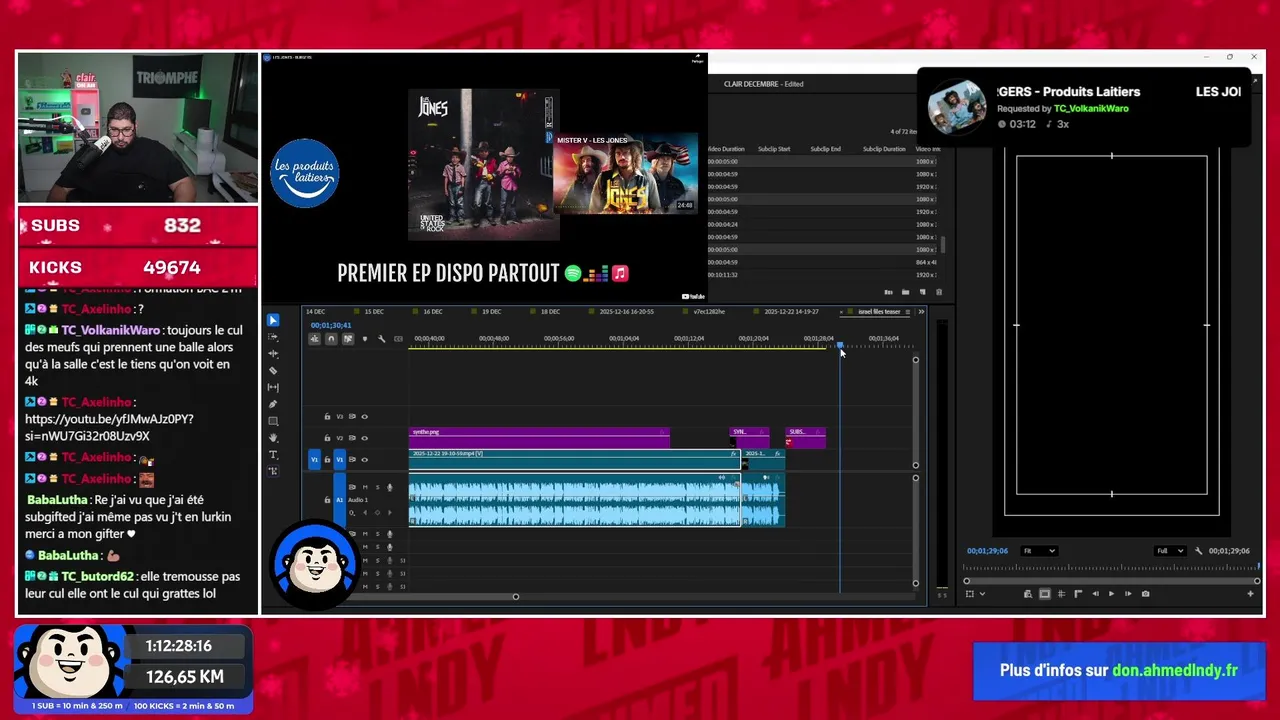Select the Type tool
The width and height of the screenshot is (1280, 720).
click(x=273, y=455)
